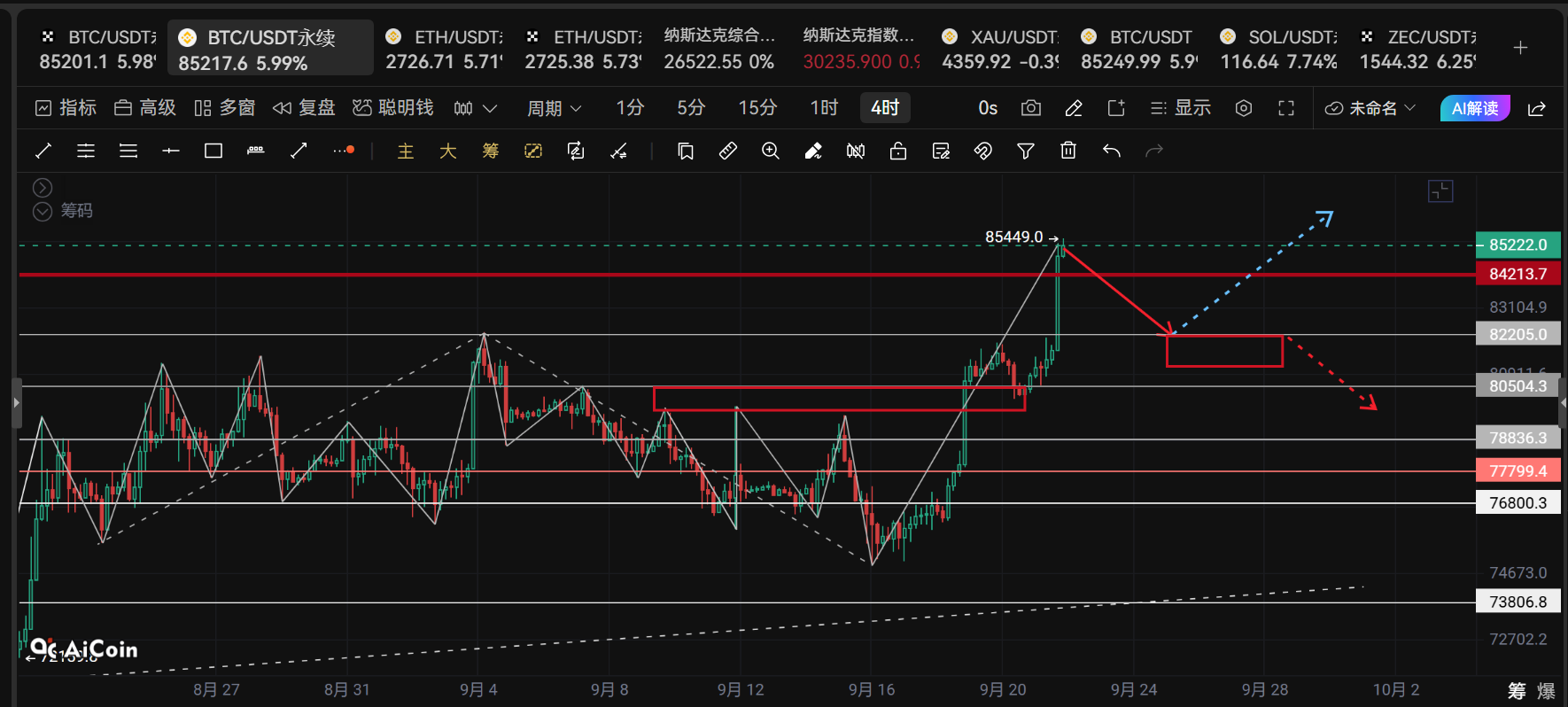Viewport: 1568px width, 707px height.
Task: Select the 15分 timeframe
Action: coord(757,108)
